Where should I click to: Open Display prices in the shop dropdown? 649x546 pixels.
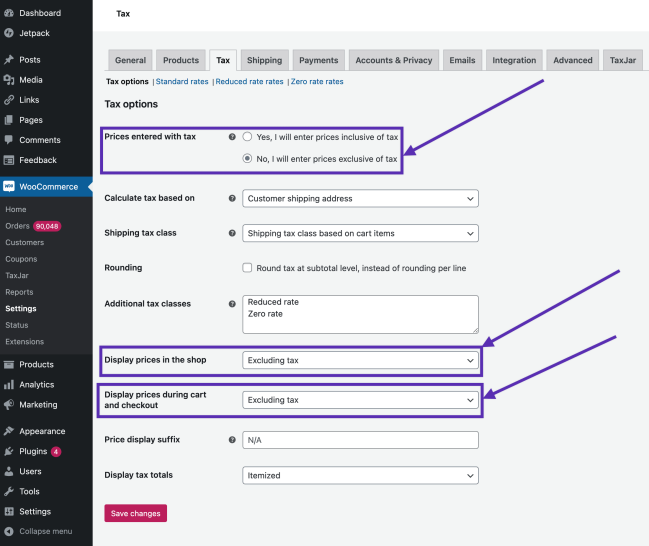pyautogui.click(x=360, y=359)
